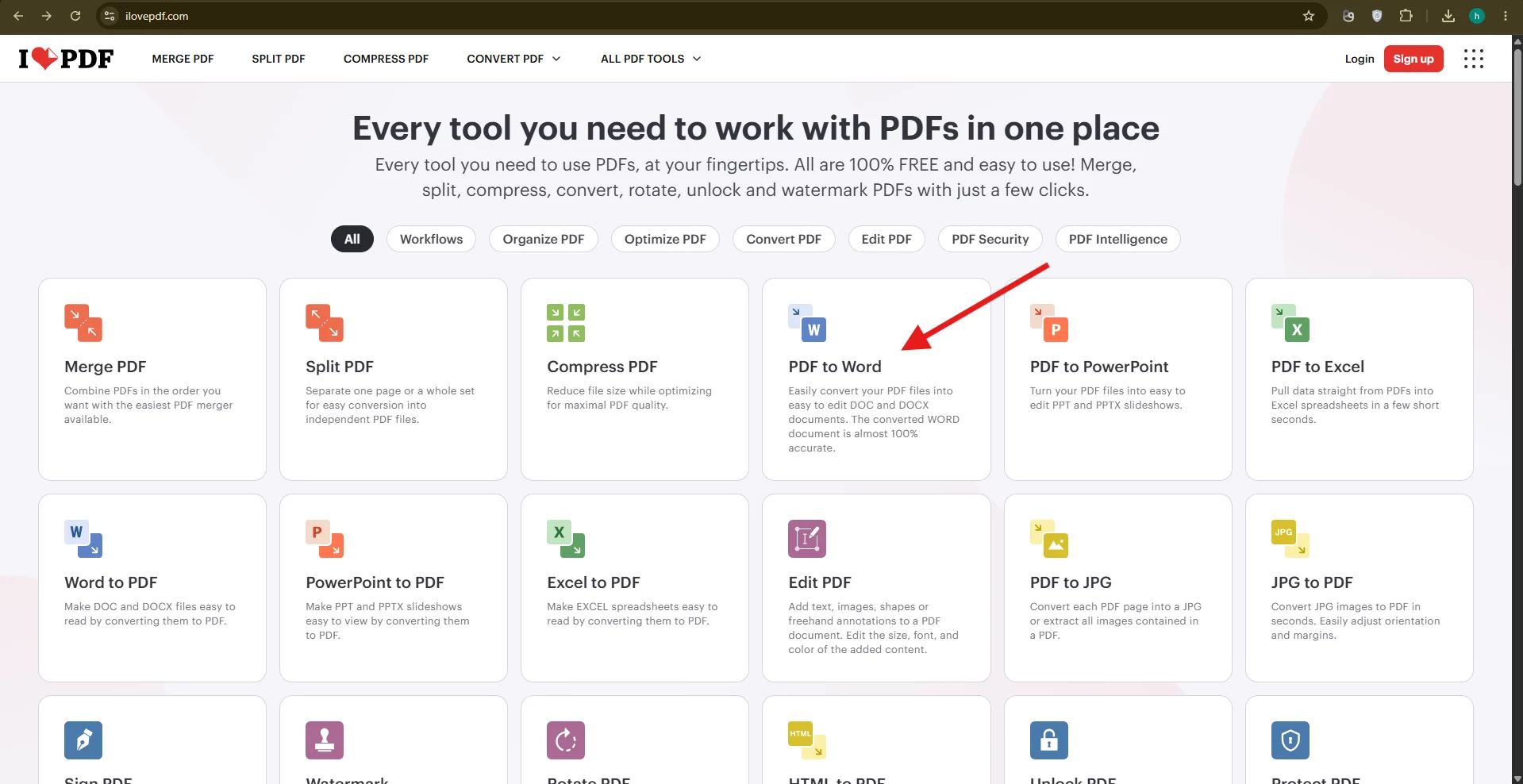Viewport: 1523px width, 784px height.
Task: View site information icon in address bar
Action: coord(110,16)
